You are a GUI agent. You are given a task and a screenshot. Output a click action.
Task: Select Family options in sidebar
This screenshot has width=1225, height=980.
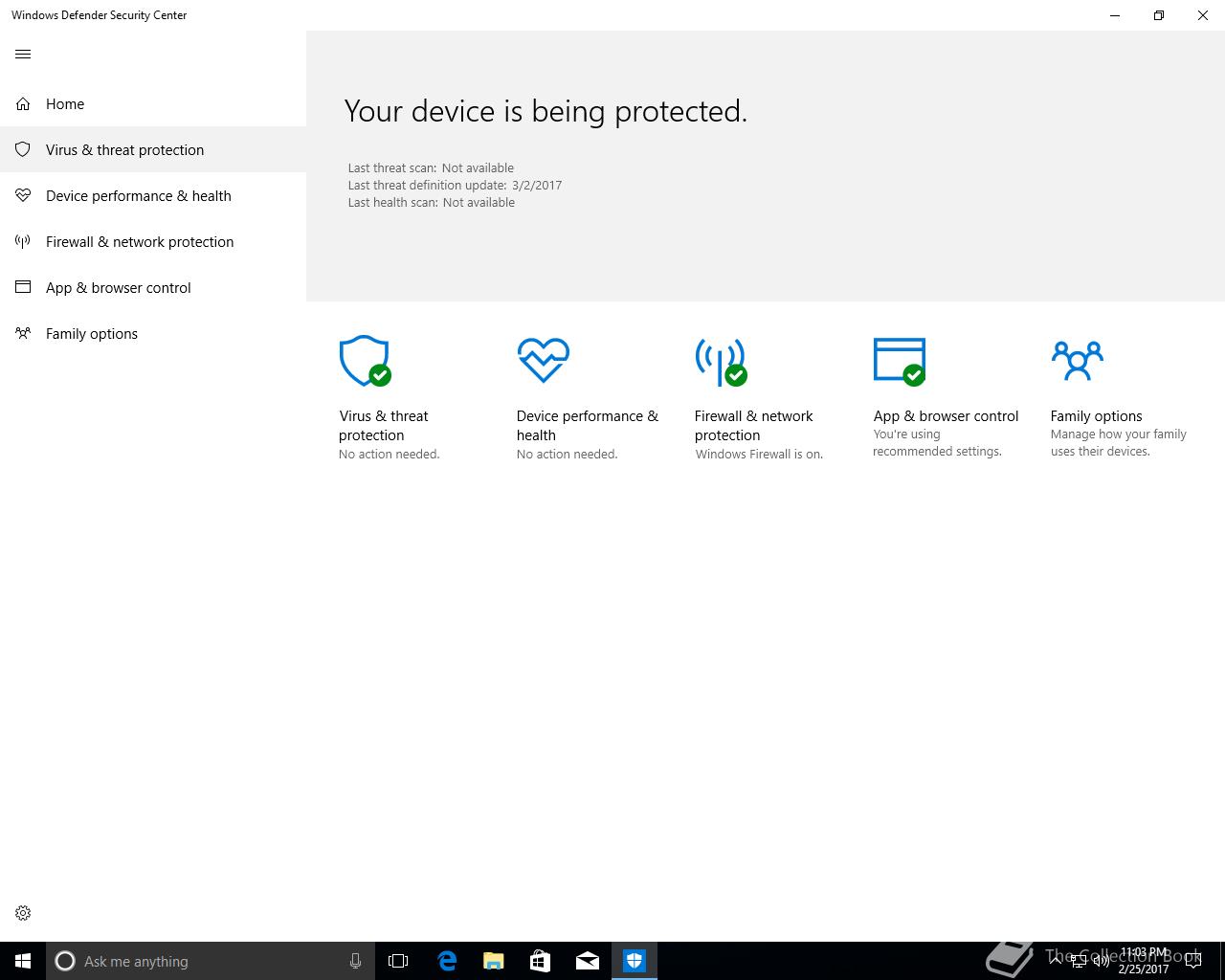[x=153, y=333]
